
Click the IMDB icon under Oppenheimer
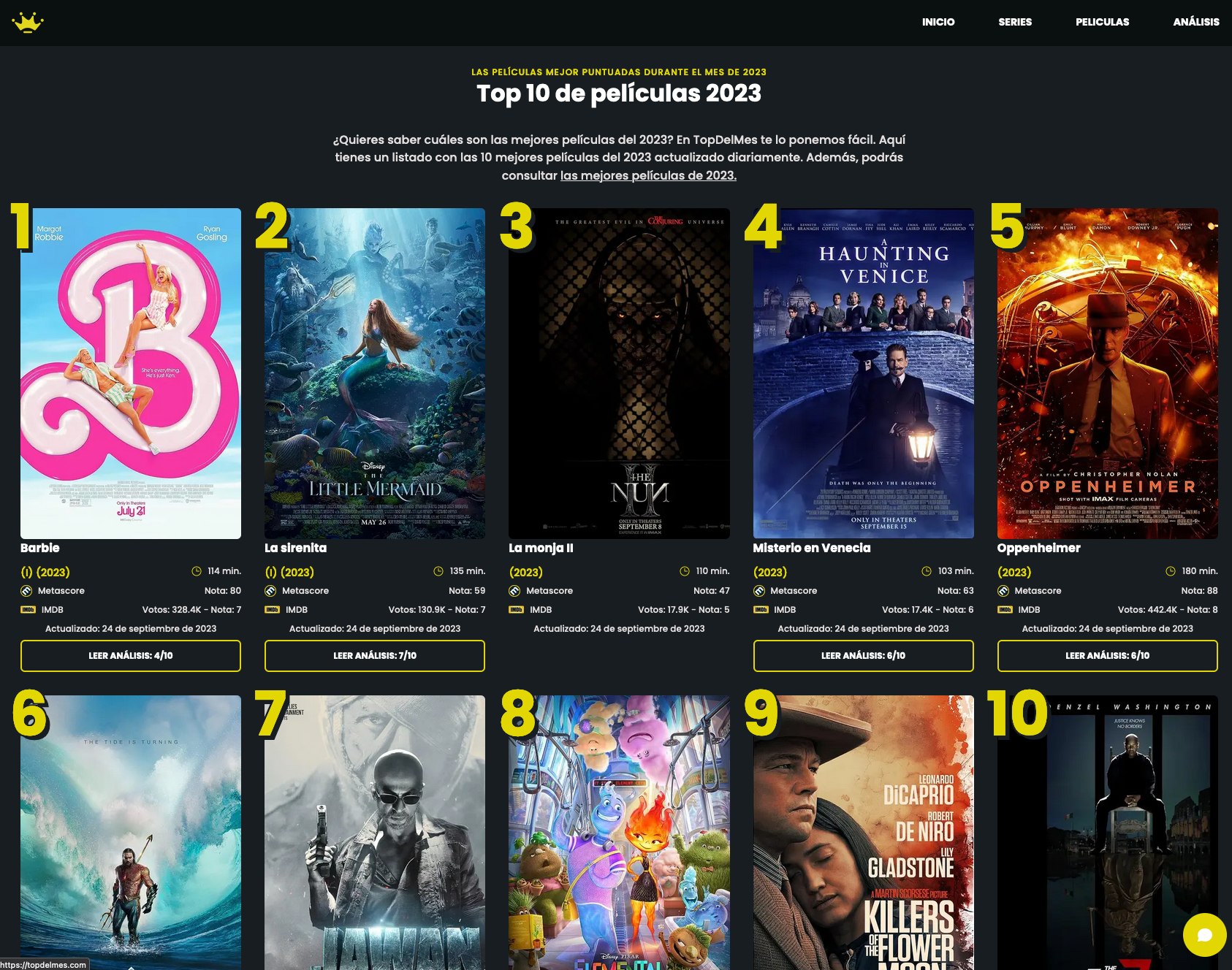[1005, 609]
